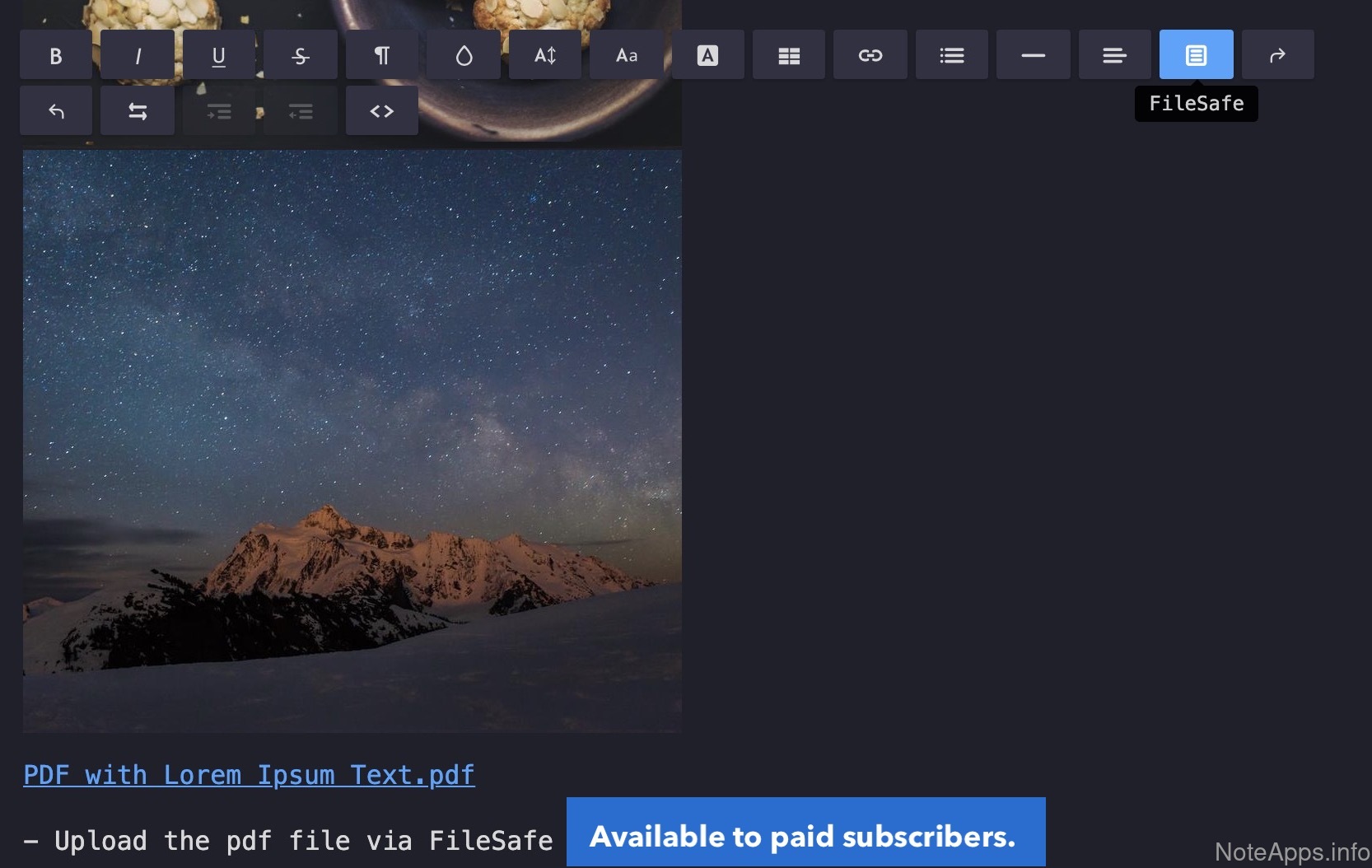1372x868 pixels.
Task: Open PDF with Lorem Ipsum Text.pdf link
Action: pyautogui.click(x=249, y=775)
